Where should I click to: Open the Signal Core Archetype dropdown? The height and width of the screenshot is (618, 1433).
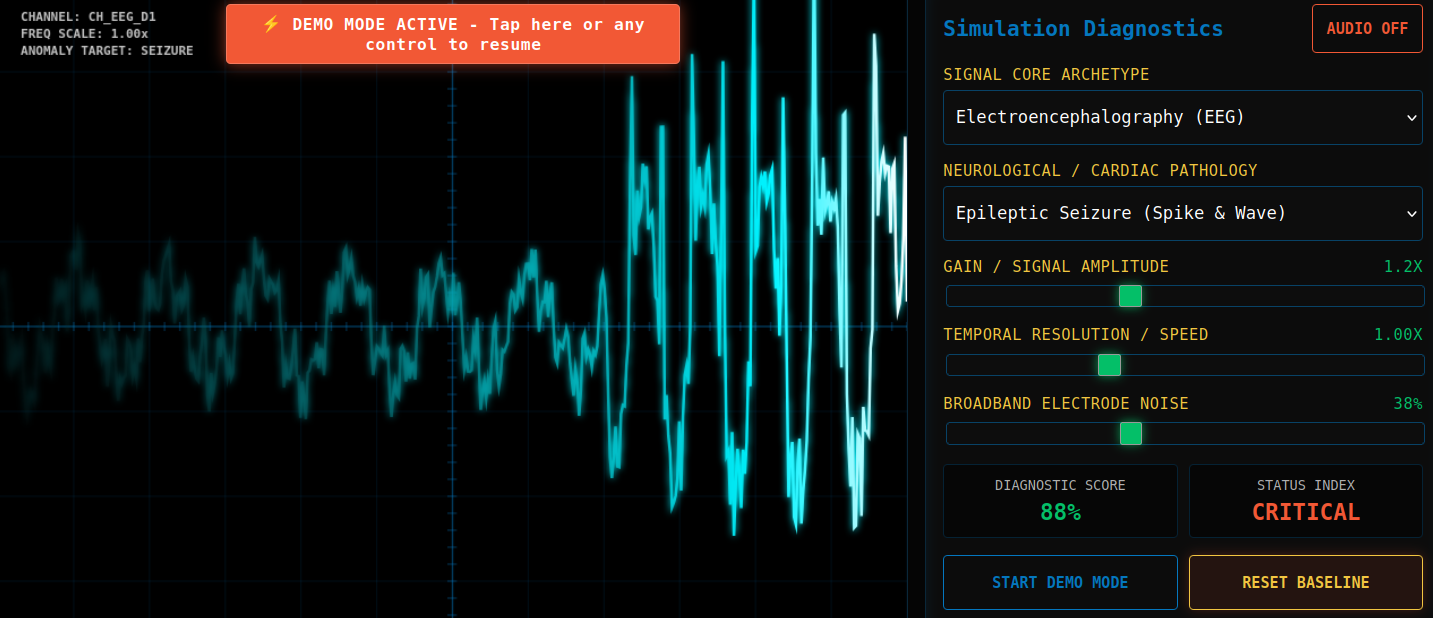(x=1183, y=117)
